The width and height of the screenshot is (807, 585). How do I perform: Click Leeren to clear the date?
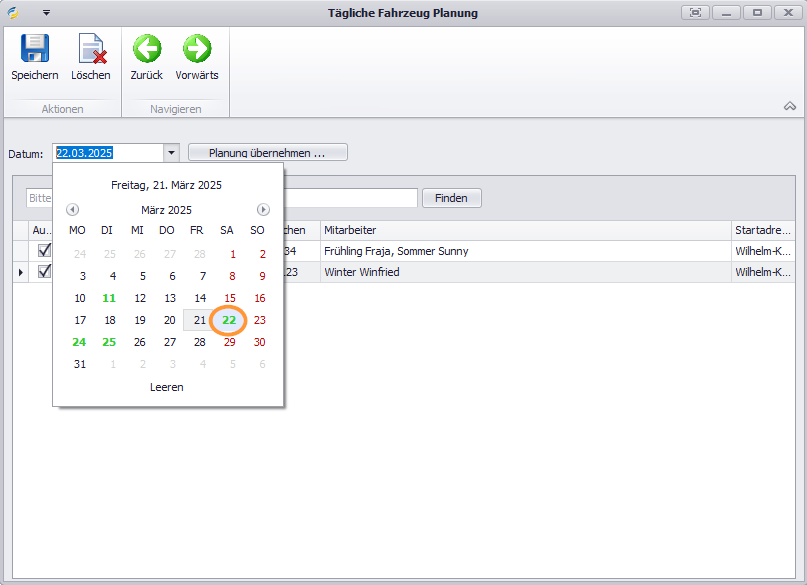(x=167, y=387)
